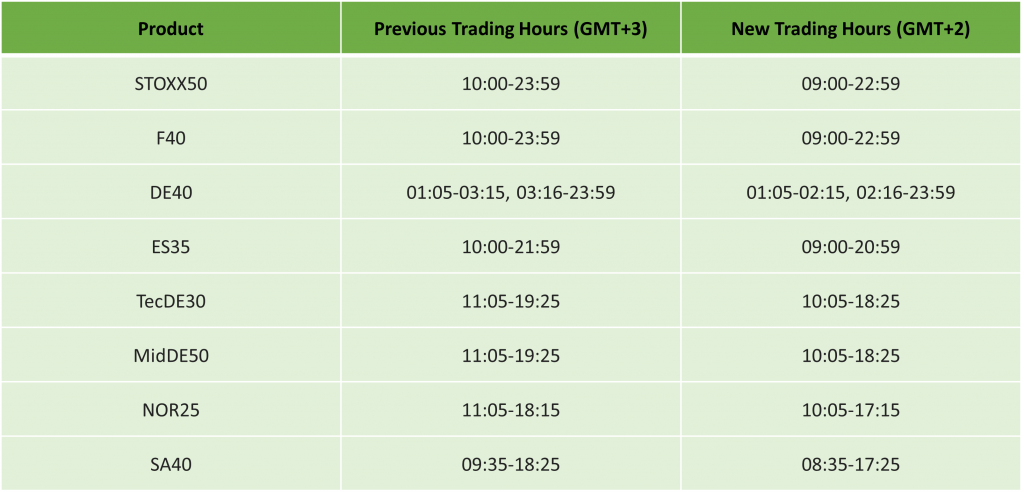The width and height of the screenshot is (1024, 492).
Task: Select STOXX50 new hours 09:00-22:59
Action: point(850,84)
